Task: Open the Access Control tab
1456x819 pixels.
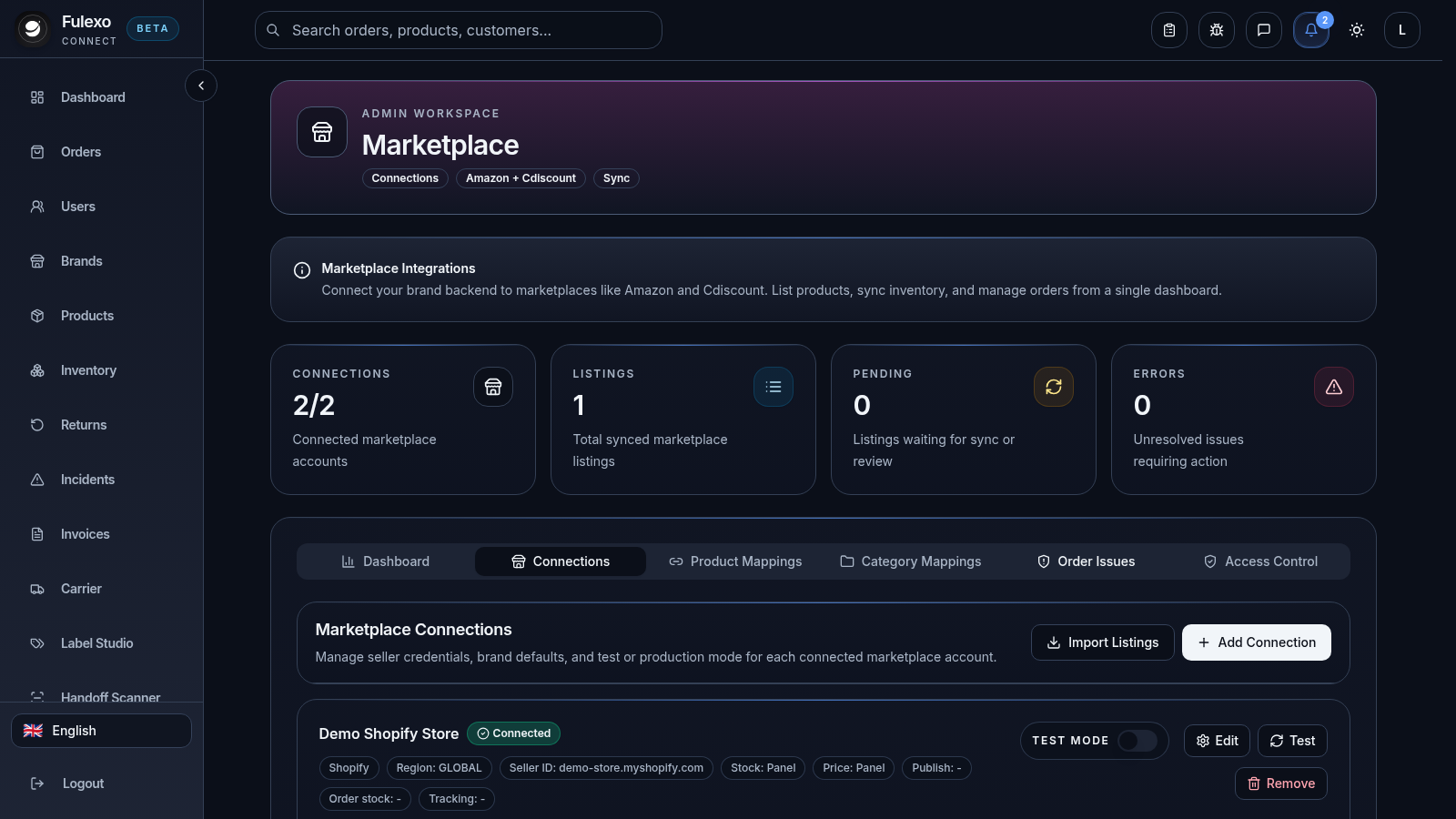Action: pos(1261,561)
